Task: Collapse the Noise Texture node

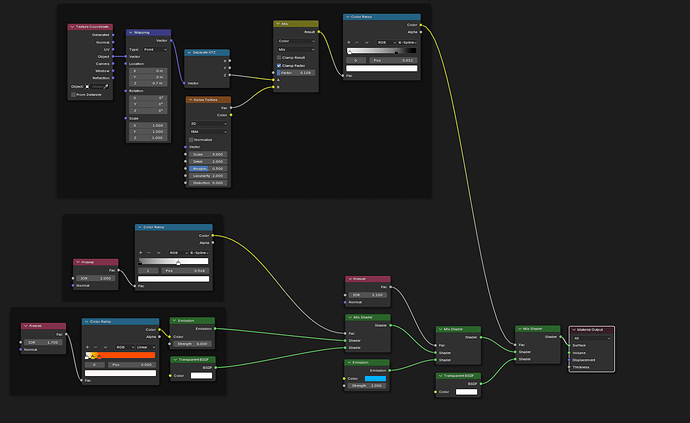Action: click(191, 100)
